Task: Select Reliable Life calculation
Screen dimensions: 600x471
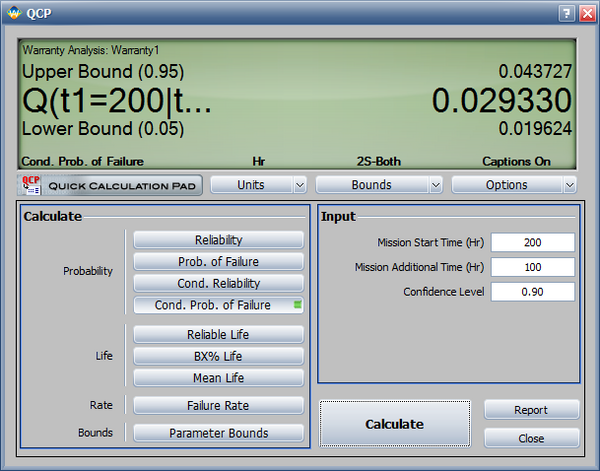Action: click(x=218, y=334)
